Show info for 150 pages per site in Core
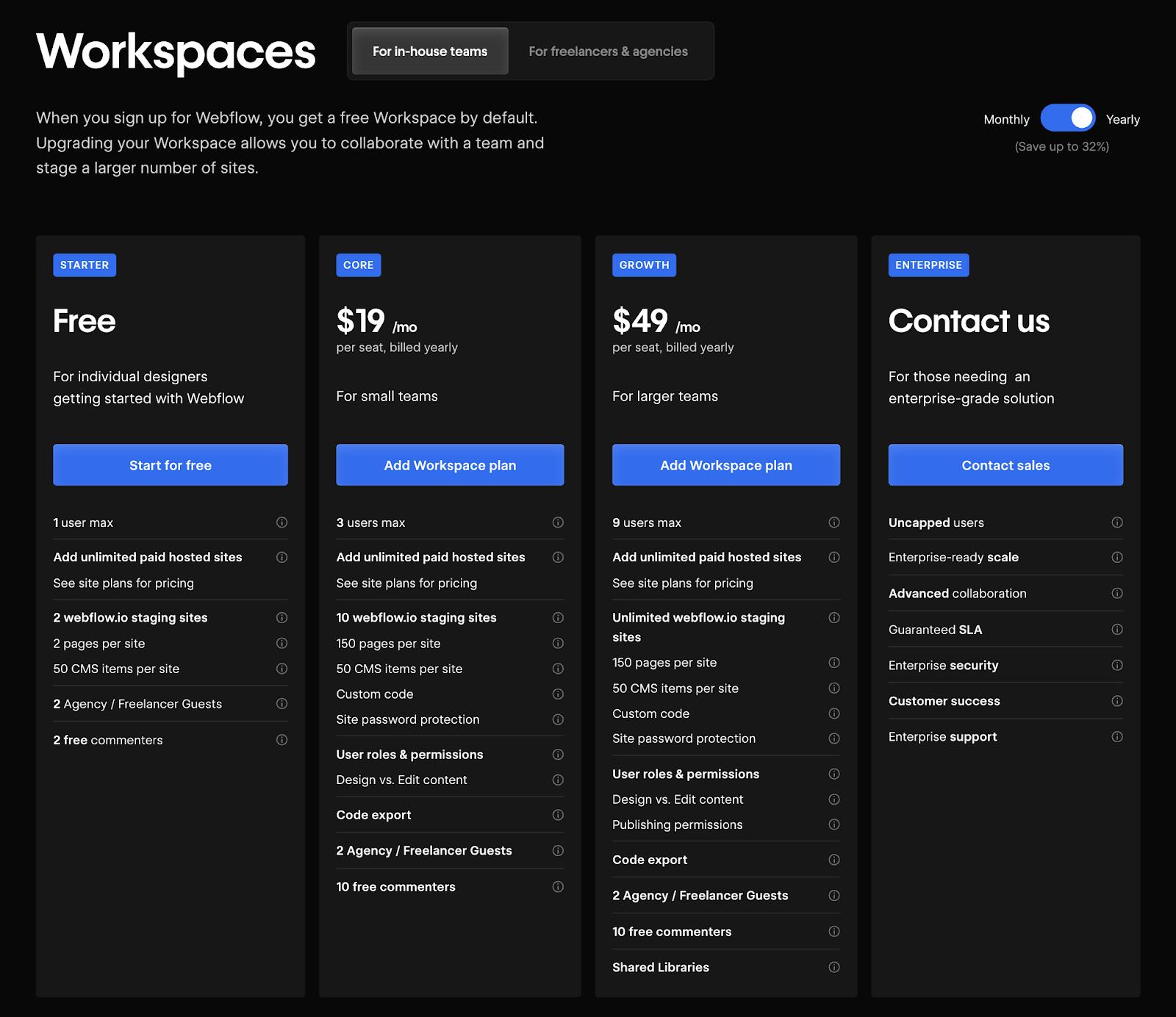Screen dimensions: 1176x1017 click(x=558, y=643)
